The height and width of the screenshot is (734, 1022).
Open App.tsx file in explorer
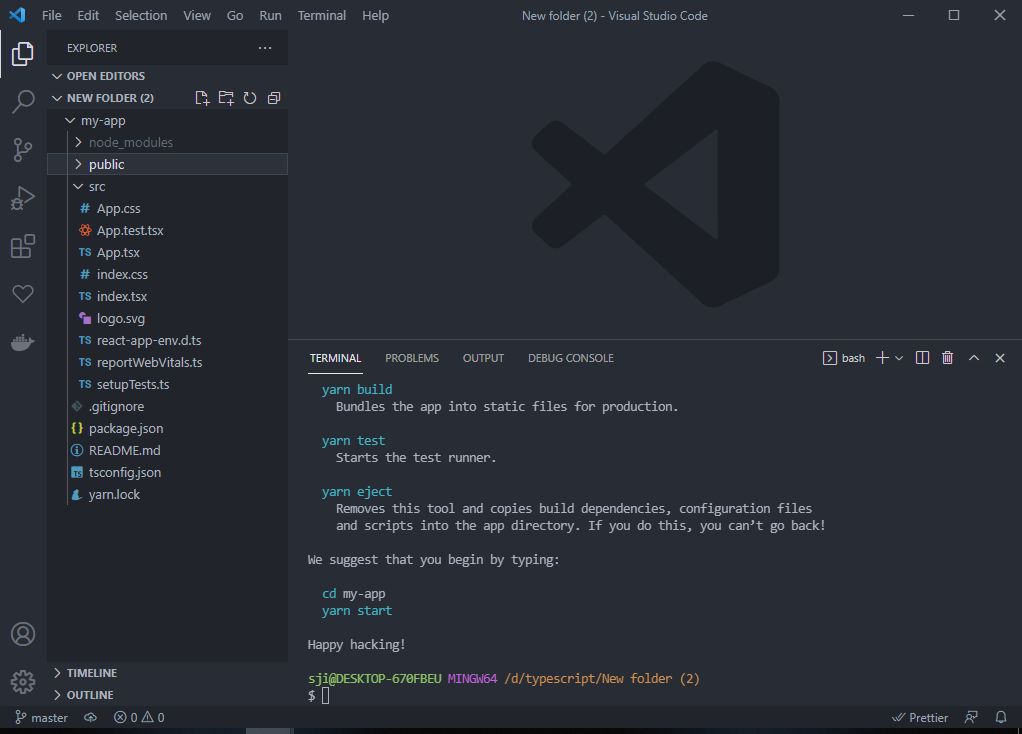[118, 252]
